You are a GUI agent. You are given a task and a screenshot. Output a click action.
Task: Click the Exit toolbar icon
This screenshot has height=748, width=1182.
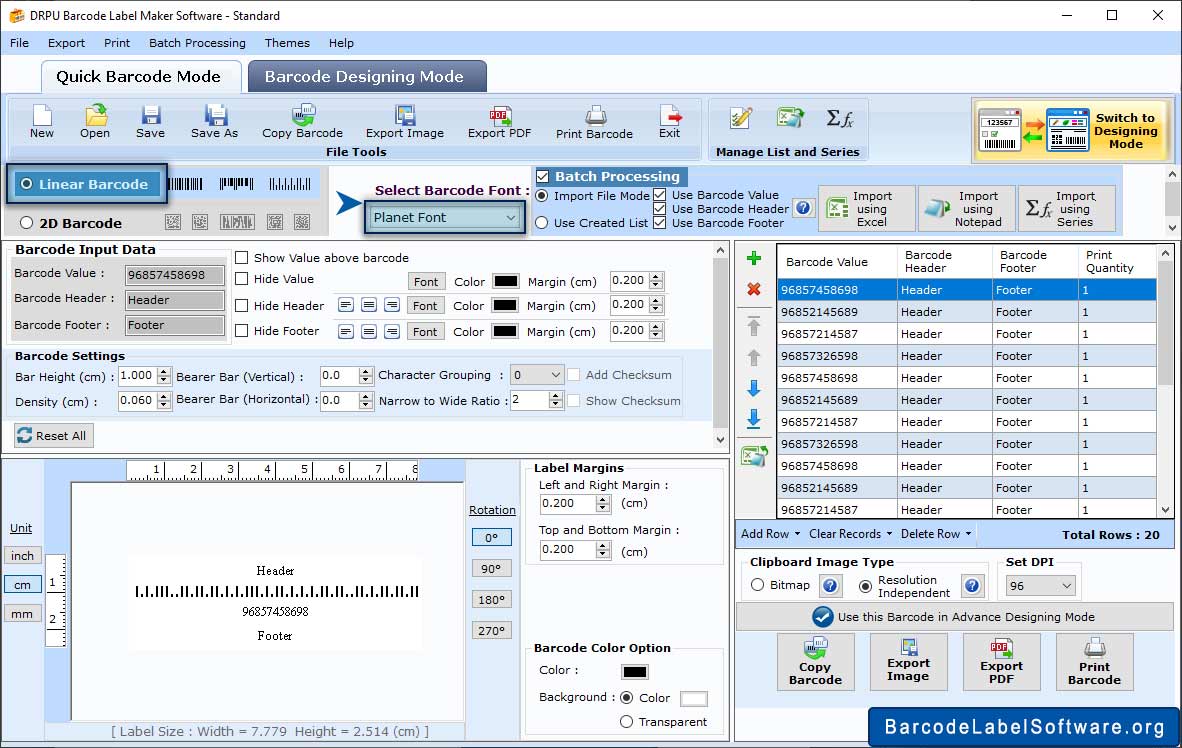(669, 121)
